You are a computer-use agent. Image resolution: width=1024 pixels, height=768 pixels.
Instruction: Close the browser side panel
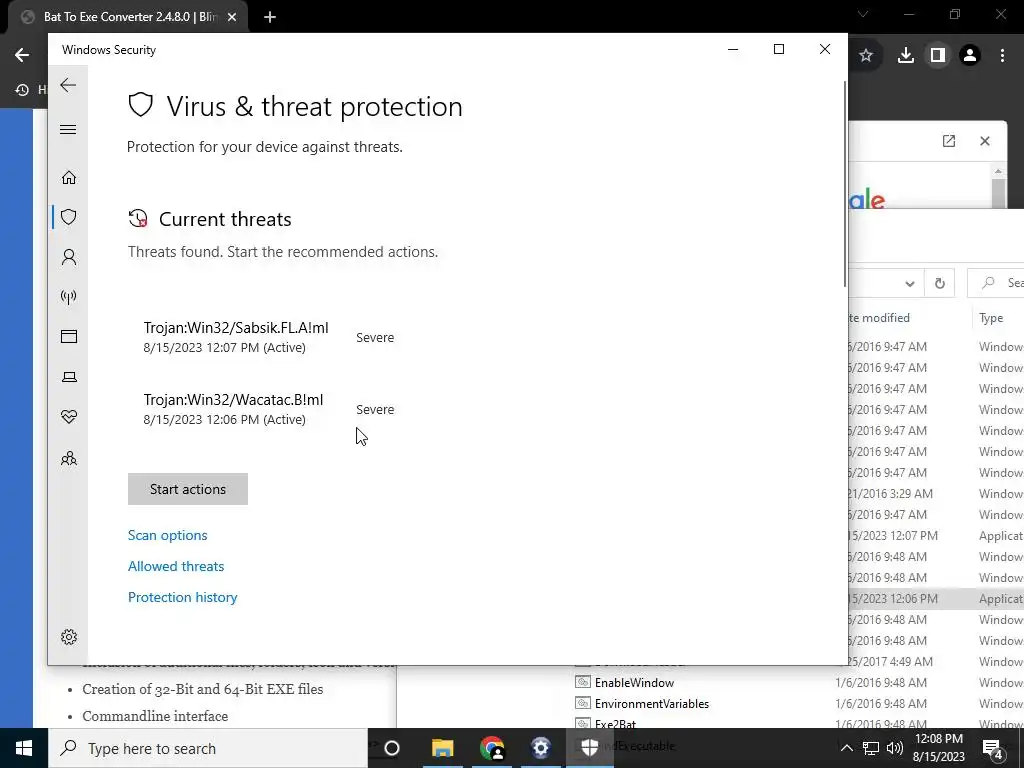coord(985,141)
